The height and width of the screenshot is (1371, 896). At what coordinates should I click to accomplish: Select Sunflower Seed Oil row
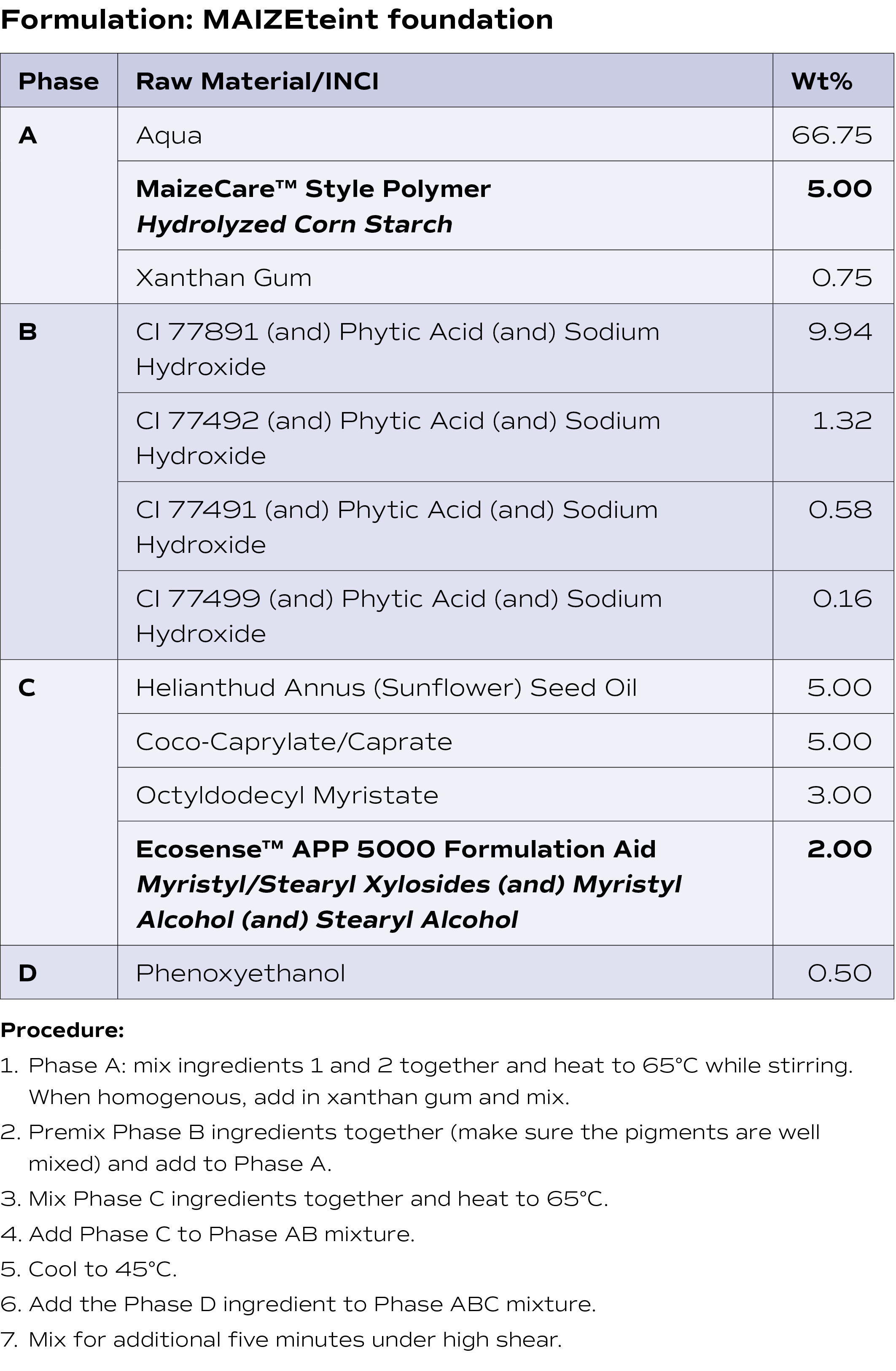click(506, 687)
